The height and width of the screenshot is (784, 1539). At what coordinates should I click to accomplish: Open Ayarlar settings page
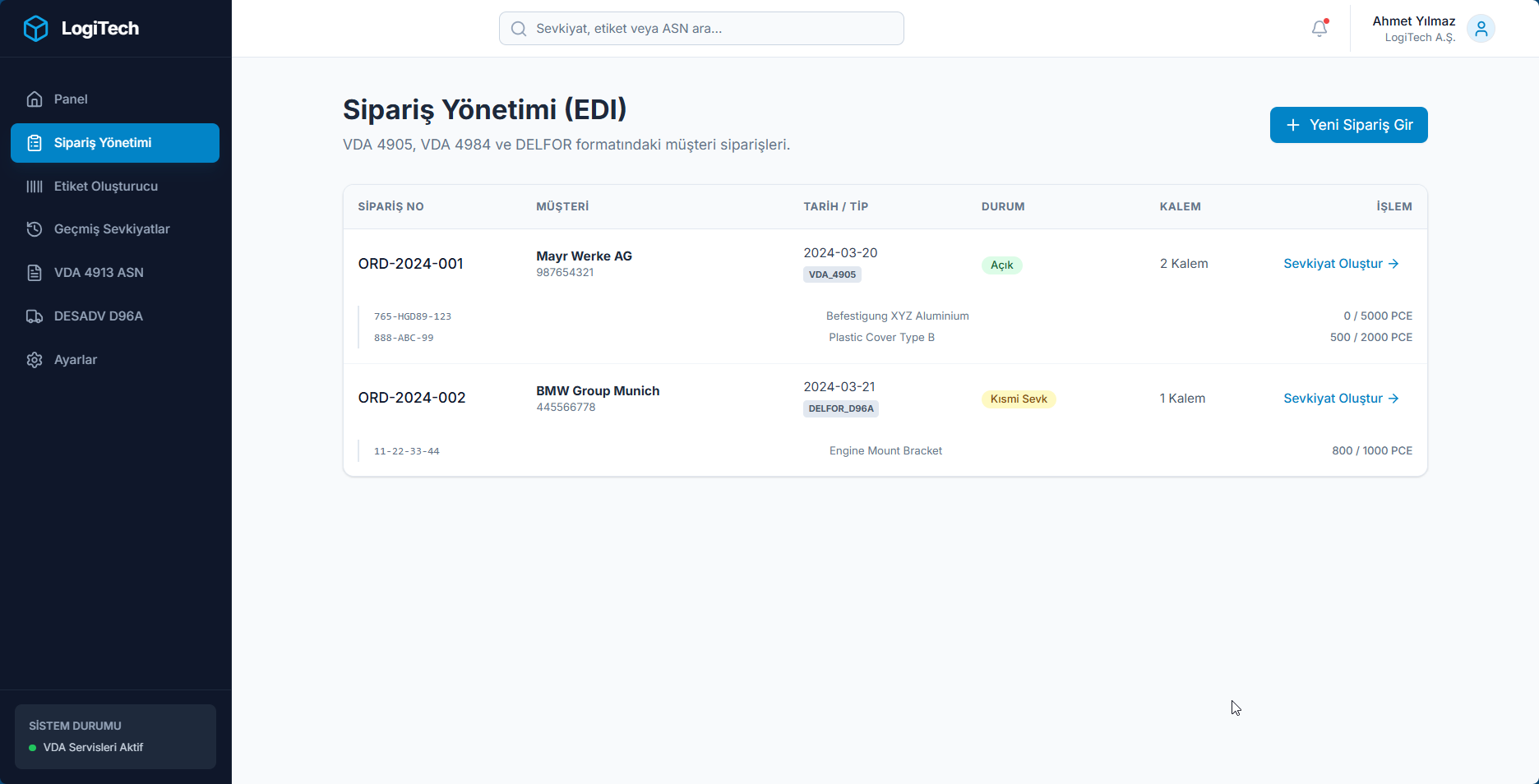115,360
